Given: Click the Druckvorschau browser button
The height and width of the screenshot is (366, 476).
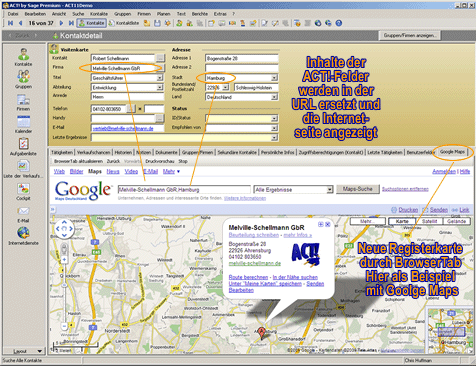Looking at the screenshot, I should (160, 161).
